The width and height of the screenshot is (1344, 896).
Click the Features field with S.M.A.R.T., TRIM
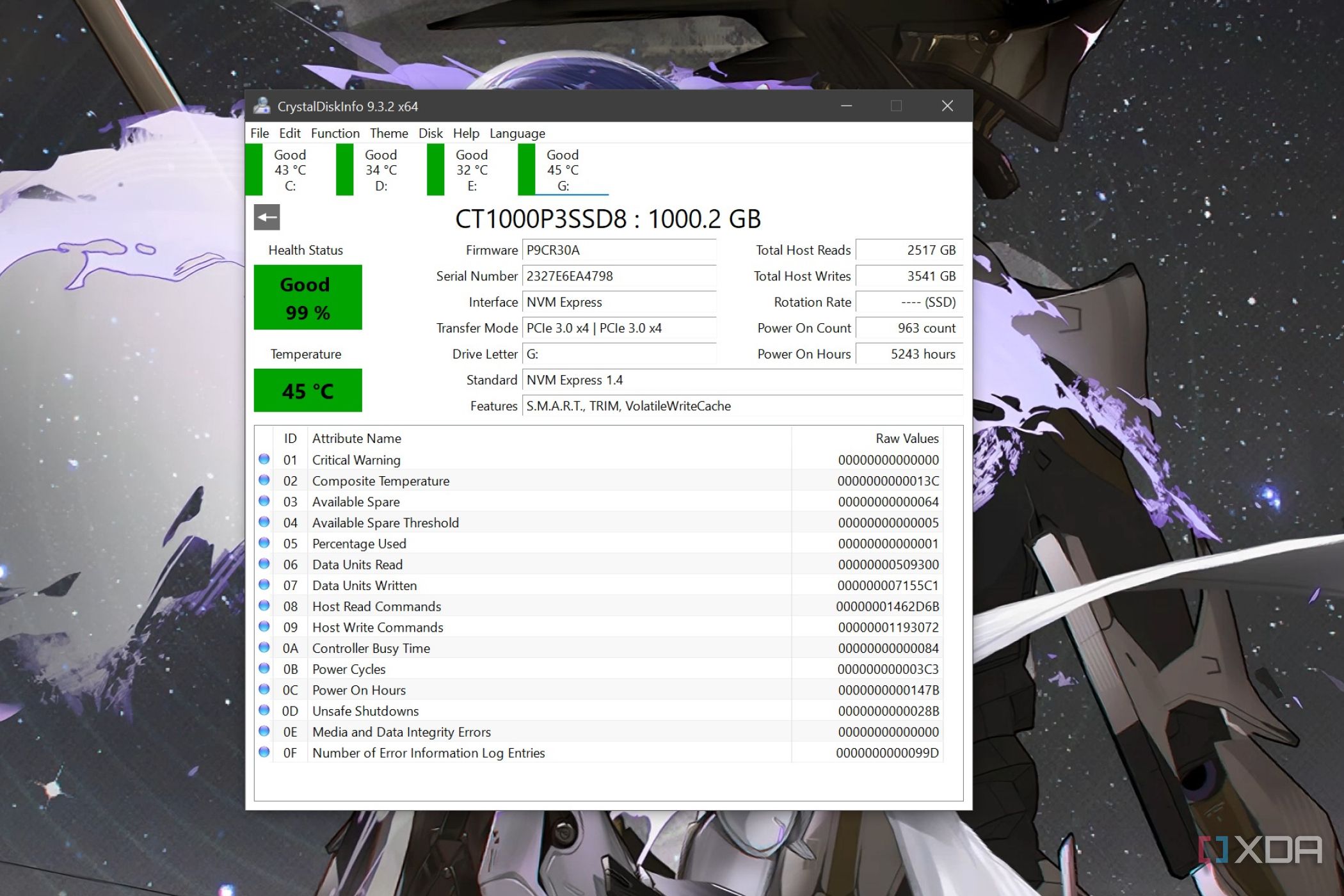pos(742,406)
